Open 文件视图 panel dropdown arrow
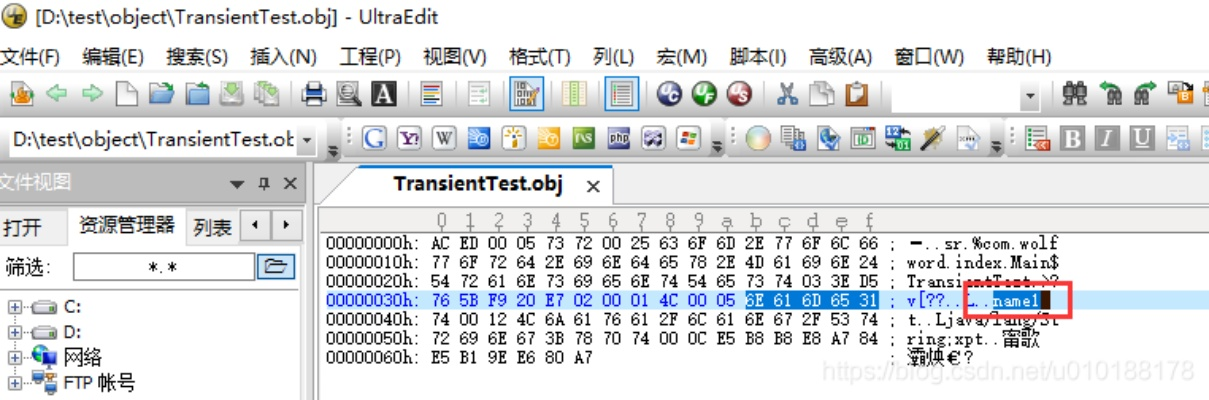 click(237, 184)
